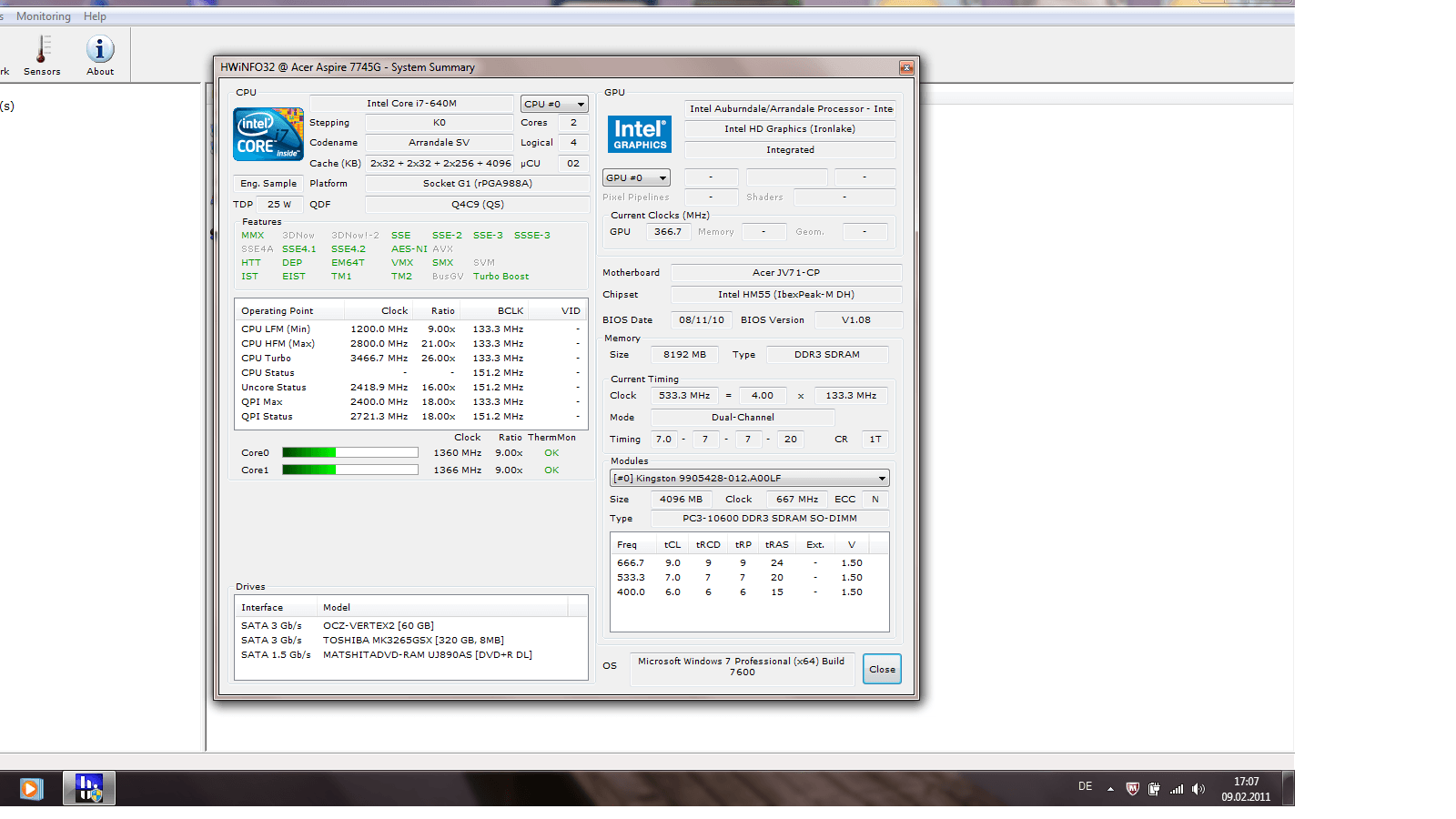Select the 'Uncore Status' row
1456x819 pixels.
point(411,388)
